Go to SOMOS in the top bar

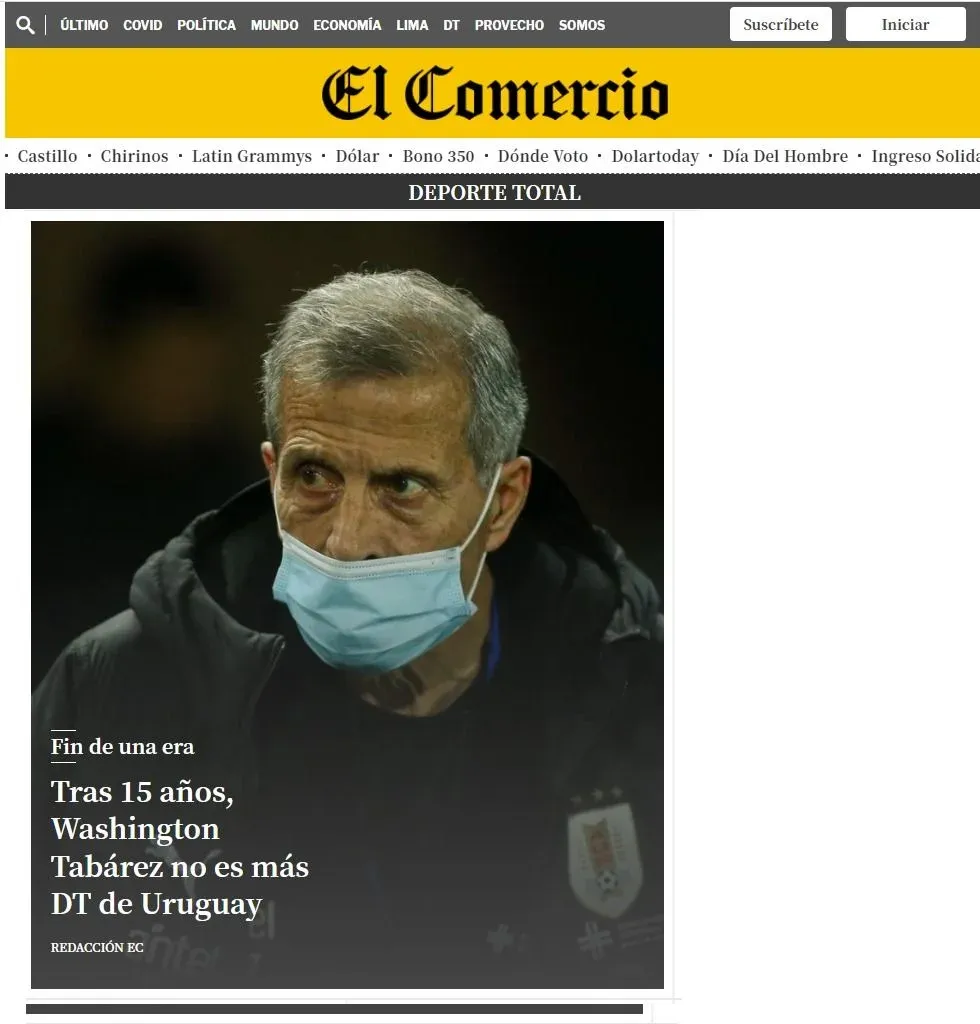click(582, 25)
